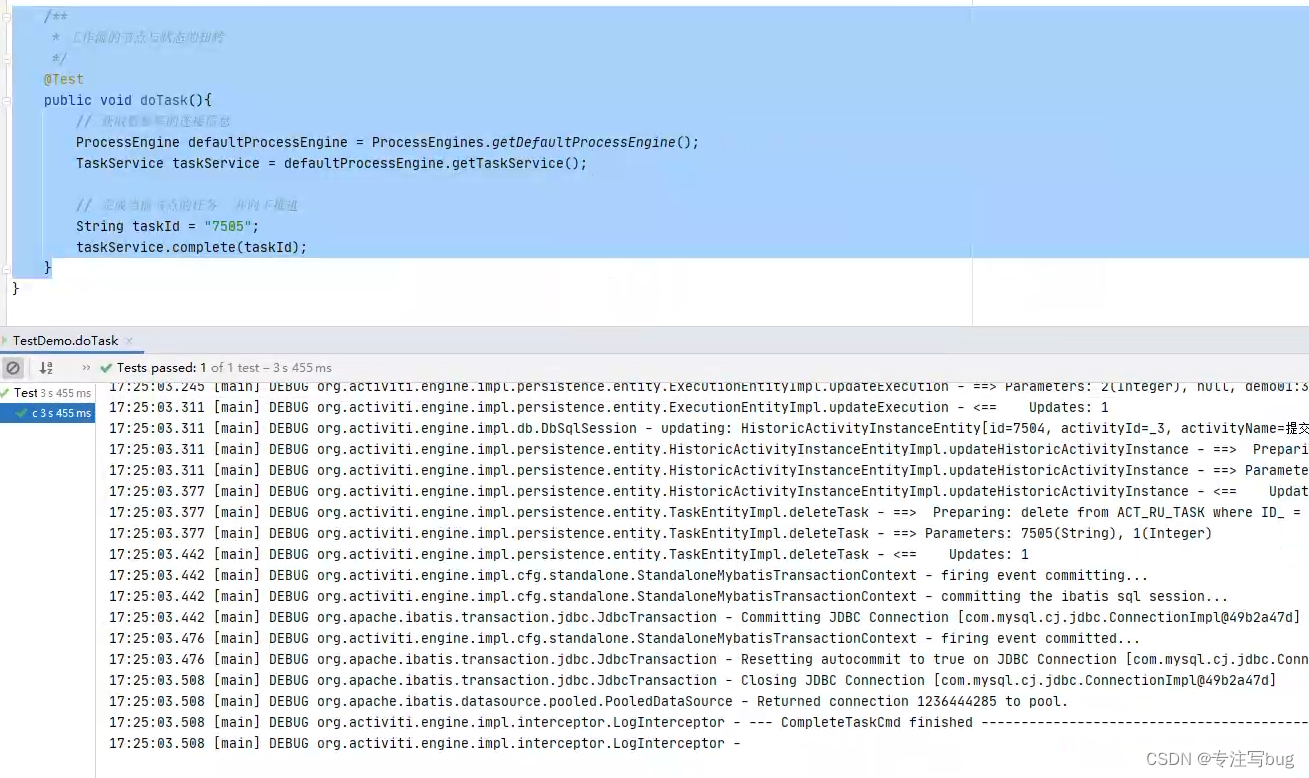Click log line 'Resetting autocommit to true'
Image resolution: width=1309 pixels, height=778 pixels.
(x=709, y=659)
